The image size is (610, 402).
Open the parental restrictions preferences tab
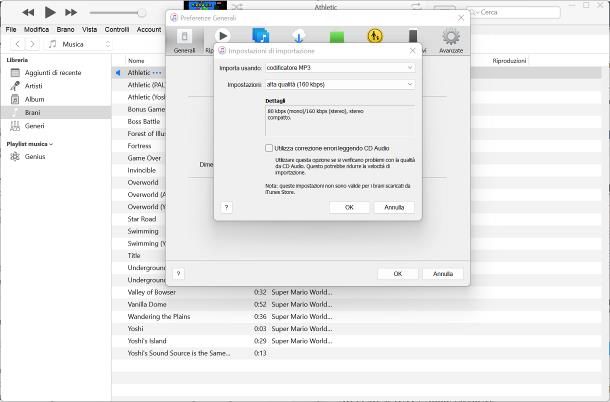point(375,36)
